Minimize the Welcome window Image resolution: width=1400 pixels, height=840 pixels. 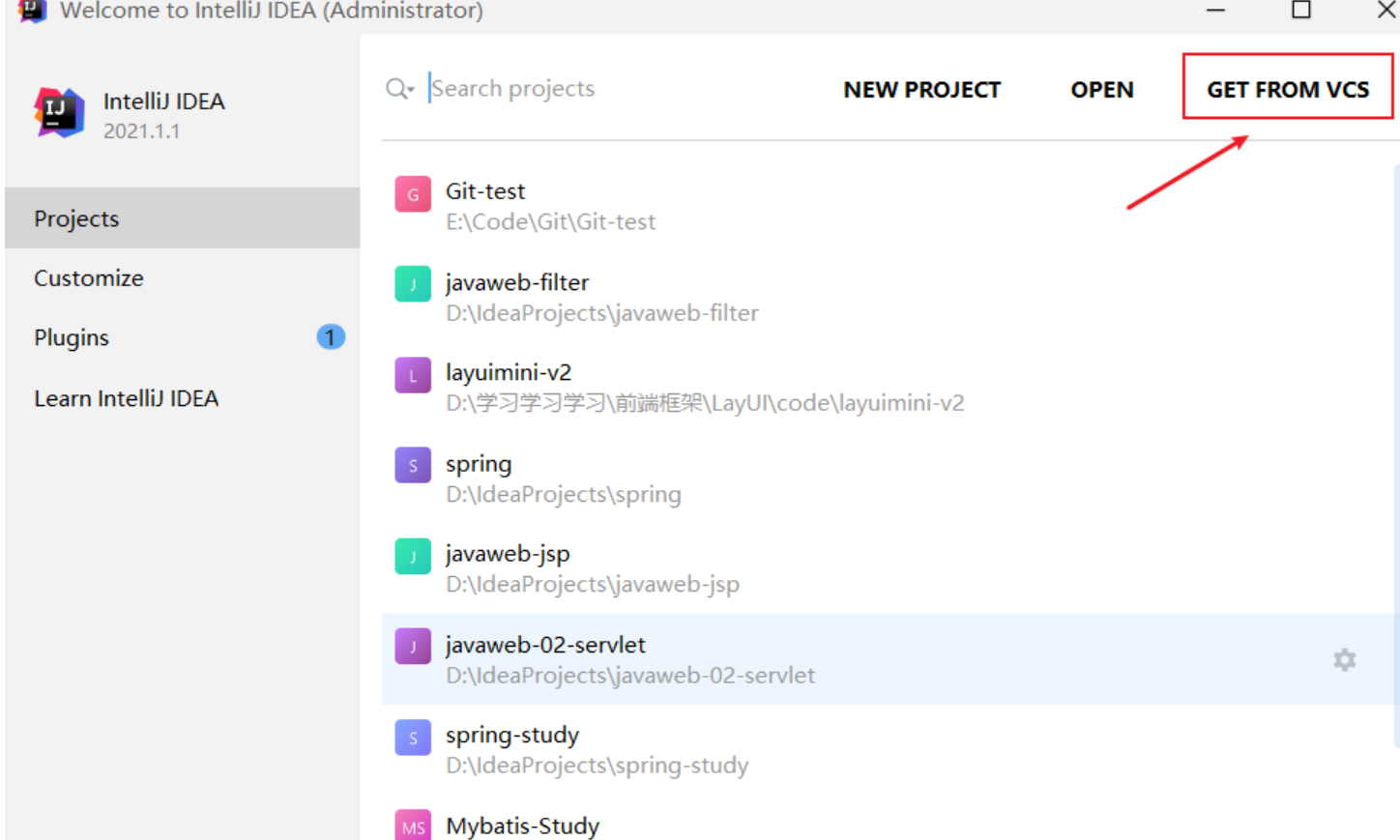(x=1215, y=11)
